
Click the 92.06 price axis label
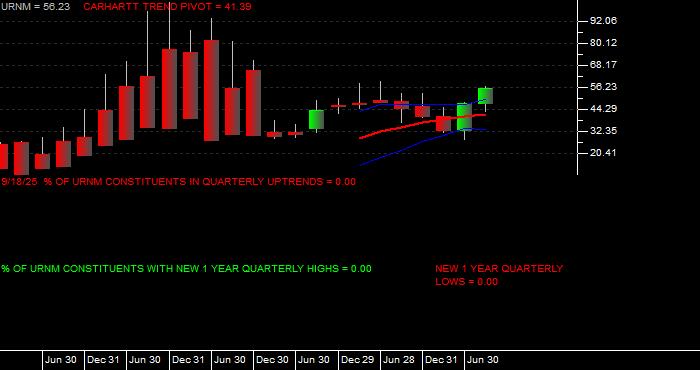tap(603, 21)
